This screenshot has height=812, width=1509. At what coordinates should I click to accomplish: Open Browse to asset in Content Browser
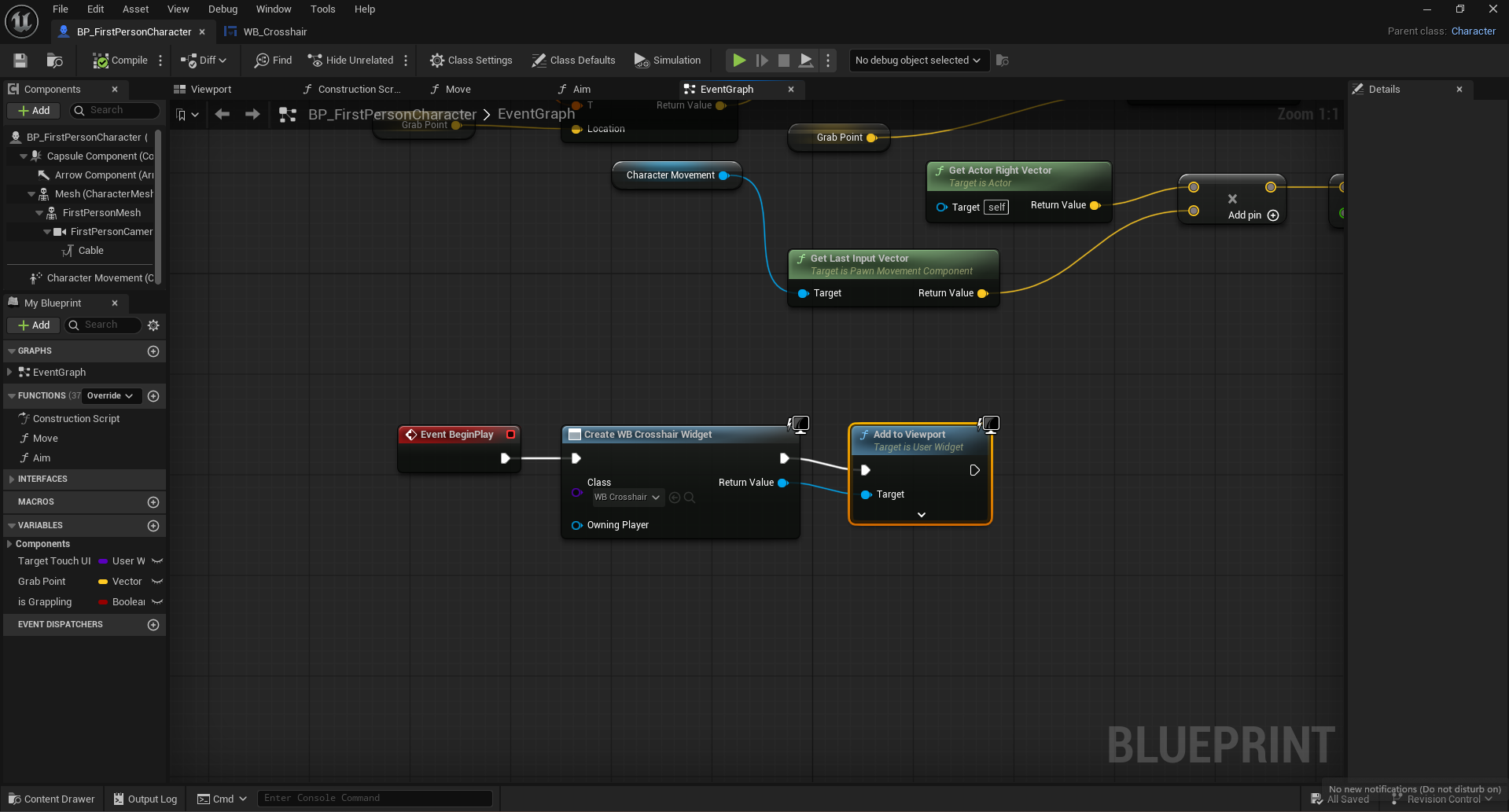pos(54,61)
